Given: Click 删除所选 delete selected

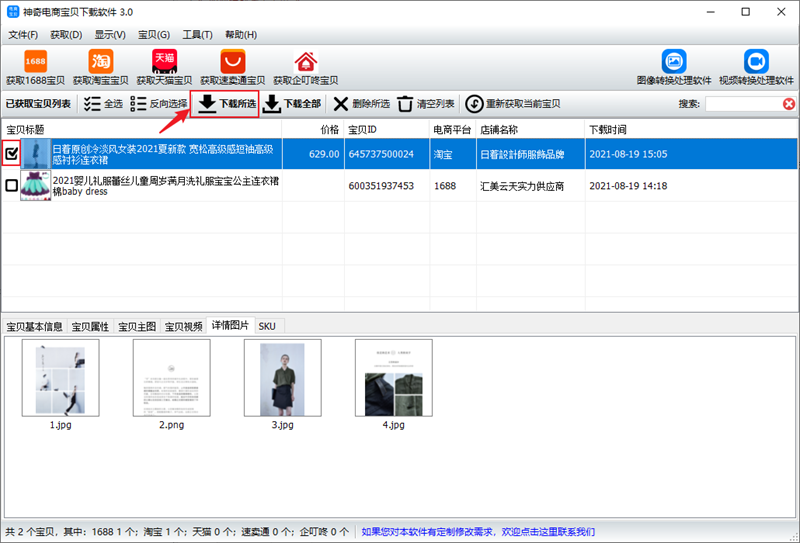Looking at the screenshot, I should (x=361, y=104).
